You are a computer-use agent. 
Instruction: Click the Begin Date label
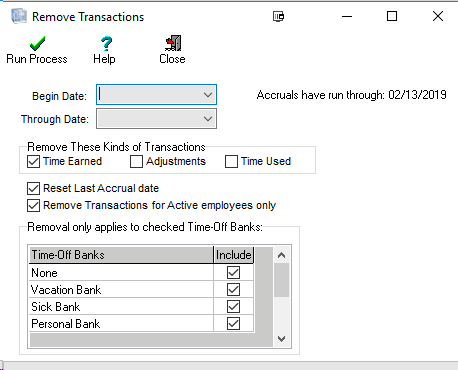[x=59, y=96]
